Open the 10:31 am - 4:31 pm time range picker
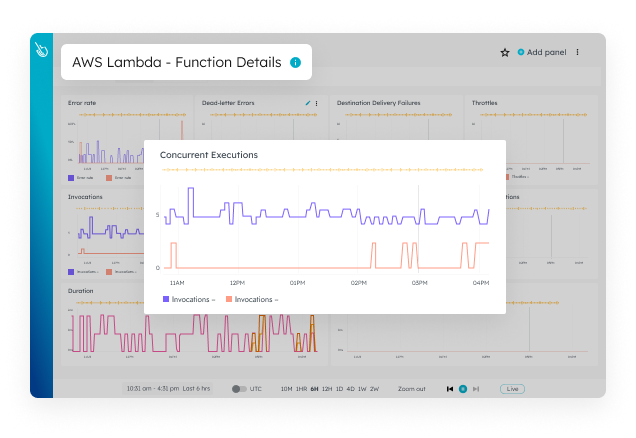The width and height of the screenshot is (636, 438). [168, 389]
